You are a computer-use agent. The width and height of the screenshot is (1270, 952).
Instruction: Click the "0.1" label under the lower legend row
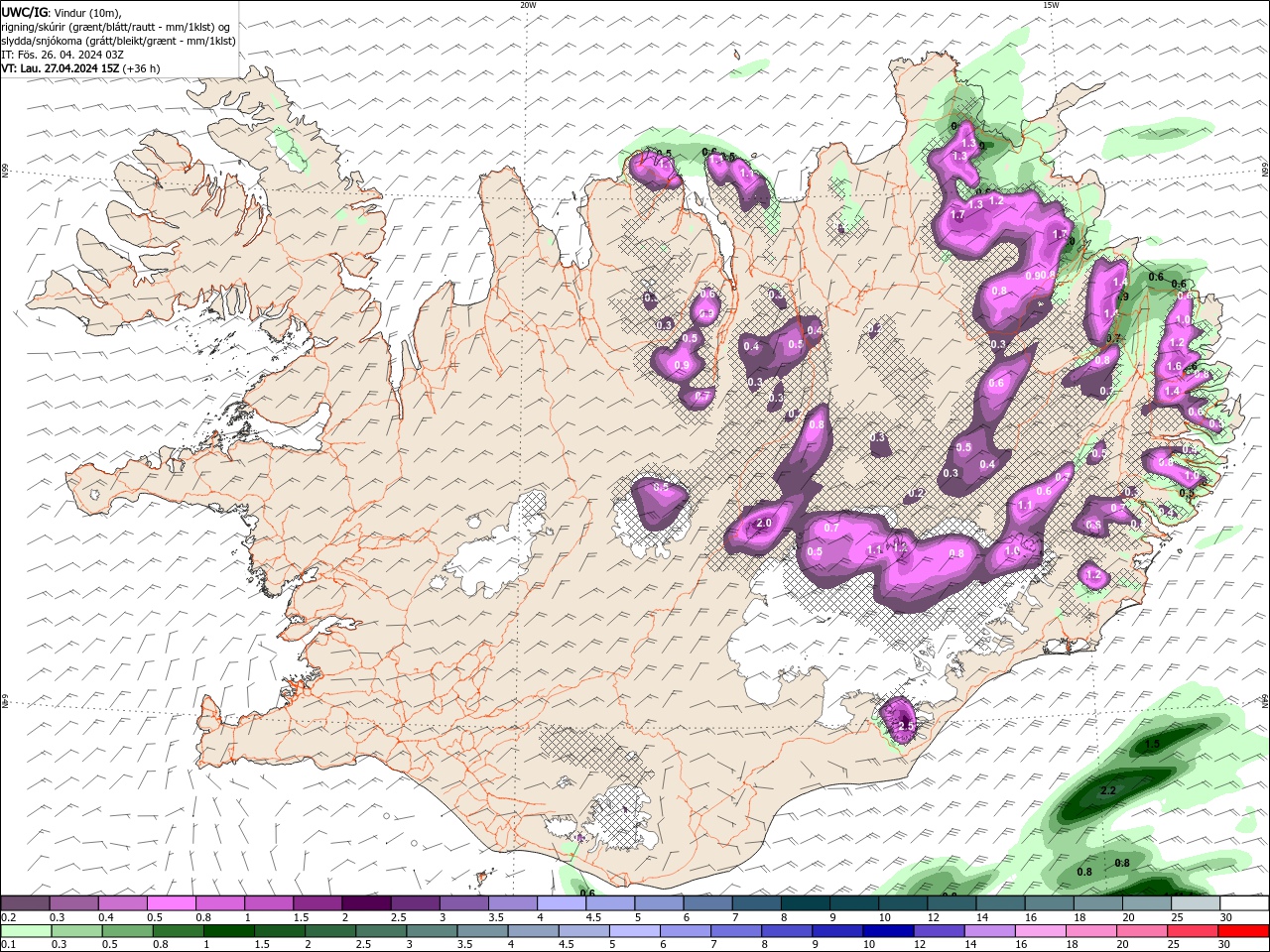9,945
